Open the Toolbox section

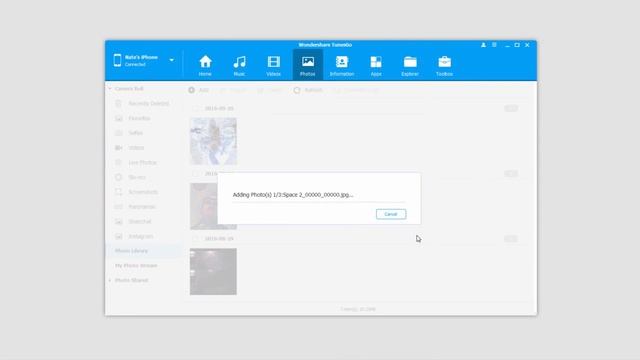(x=444, y=65)
